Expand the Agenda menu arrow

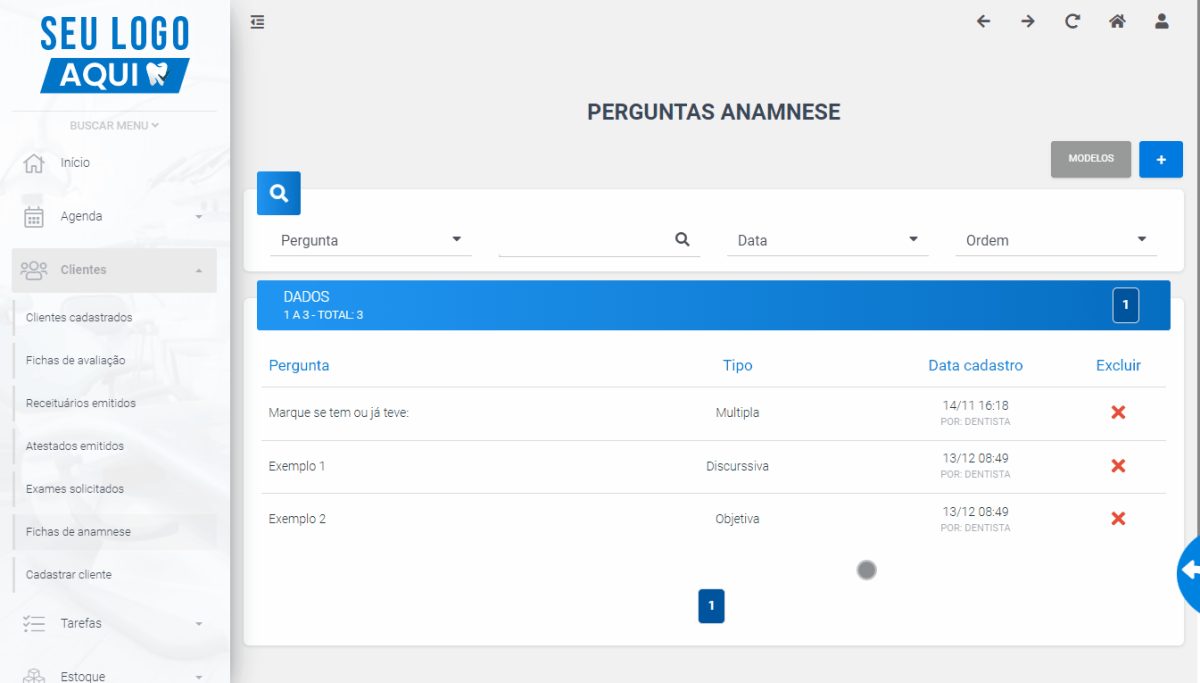[198, 217]
